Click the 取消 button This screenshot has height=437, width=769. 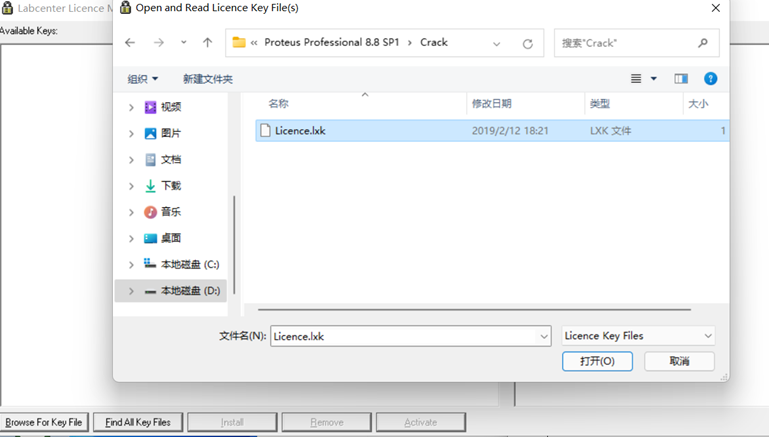tap(679, 361)
